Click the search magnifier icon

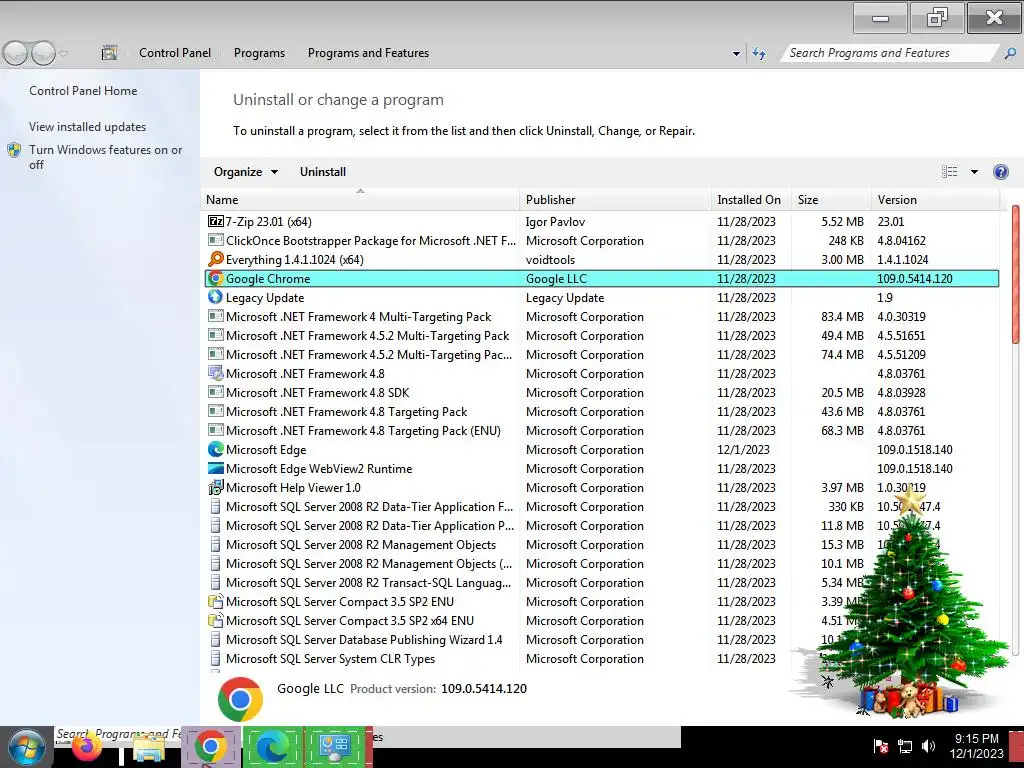click(x=1010, y=53)
